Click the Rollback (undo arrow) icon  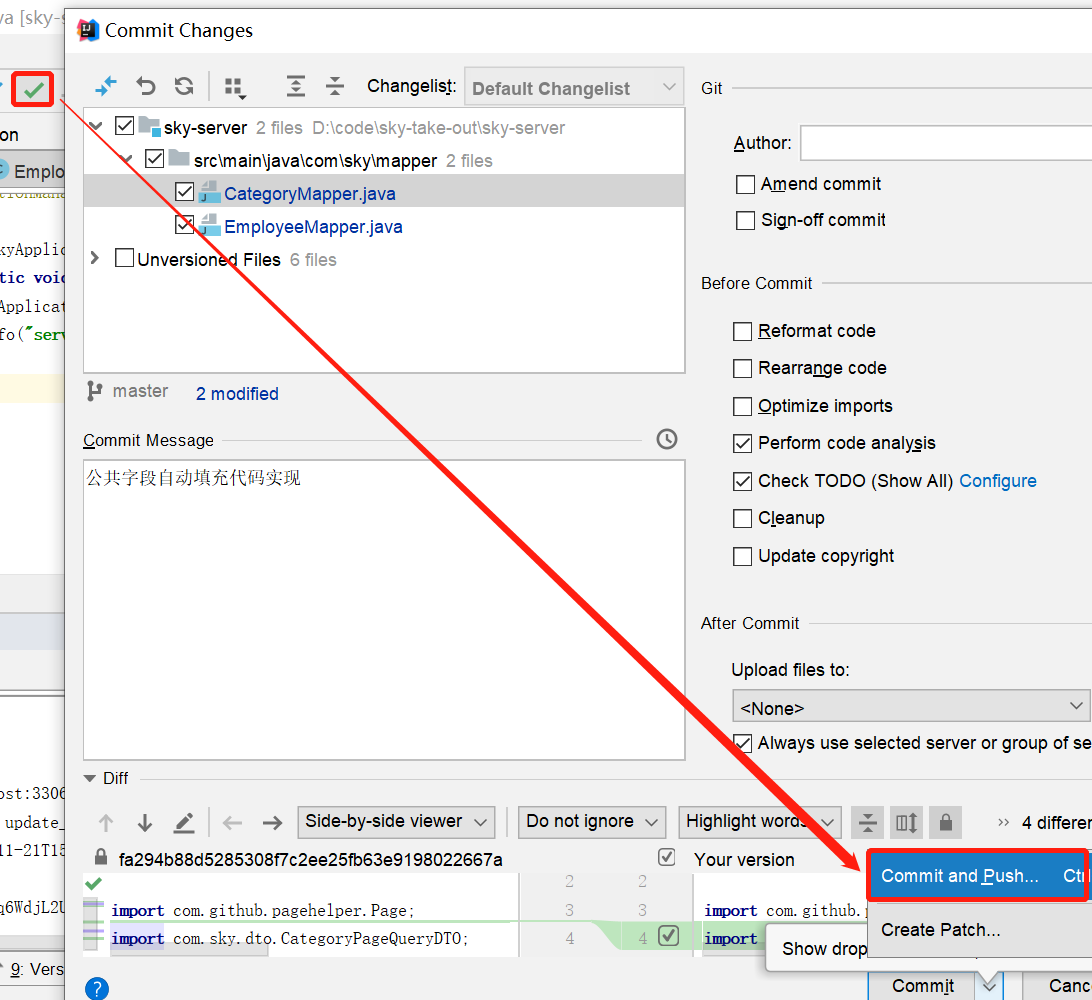coord(146,86)
